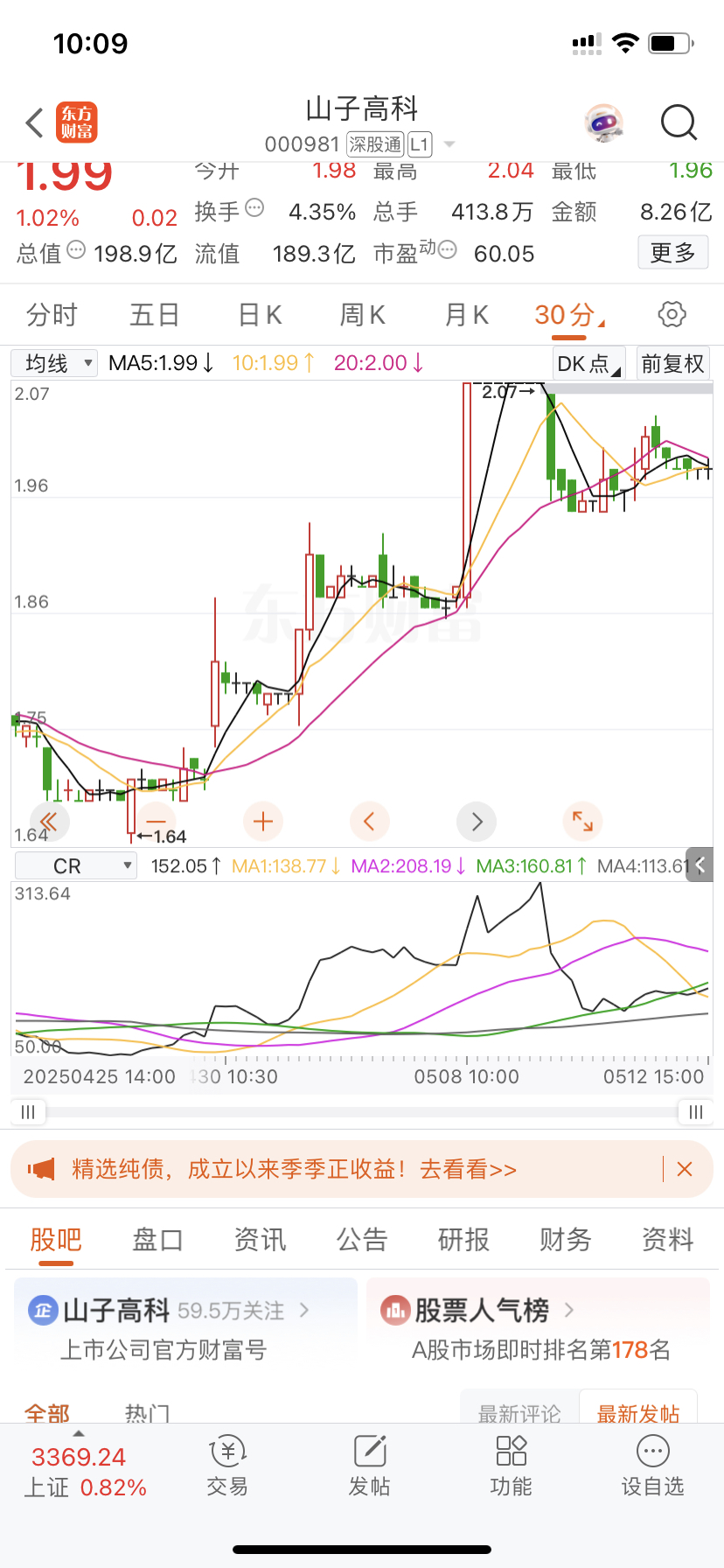The height and width of the screenshot is (1568, 724).
Task: Go back with the left arrow icon
Action: [x=35, y=123]
